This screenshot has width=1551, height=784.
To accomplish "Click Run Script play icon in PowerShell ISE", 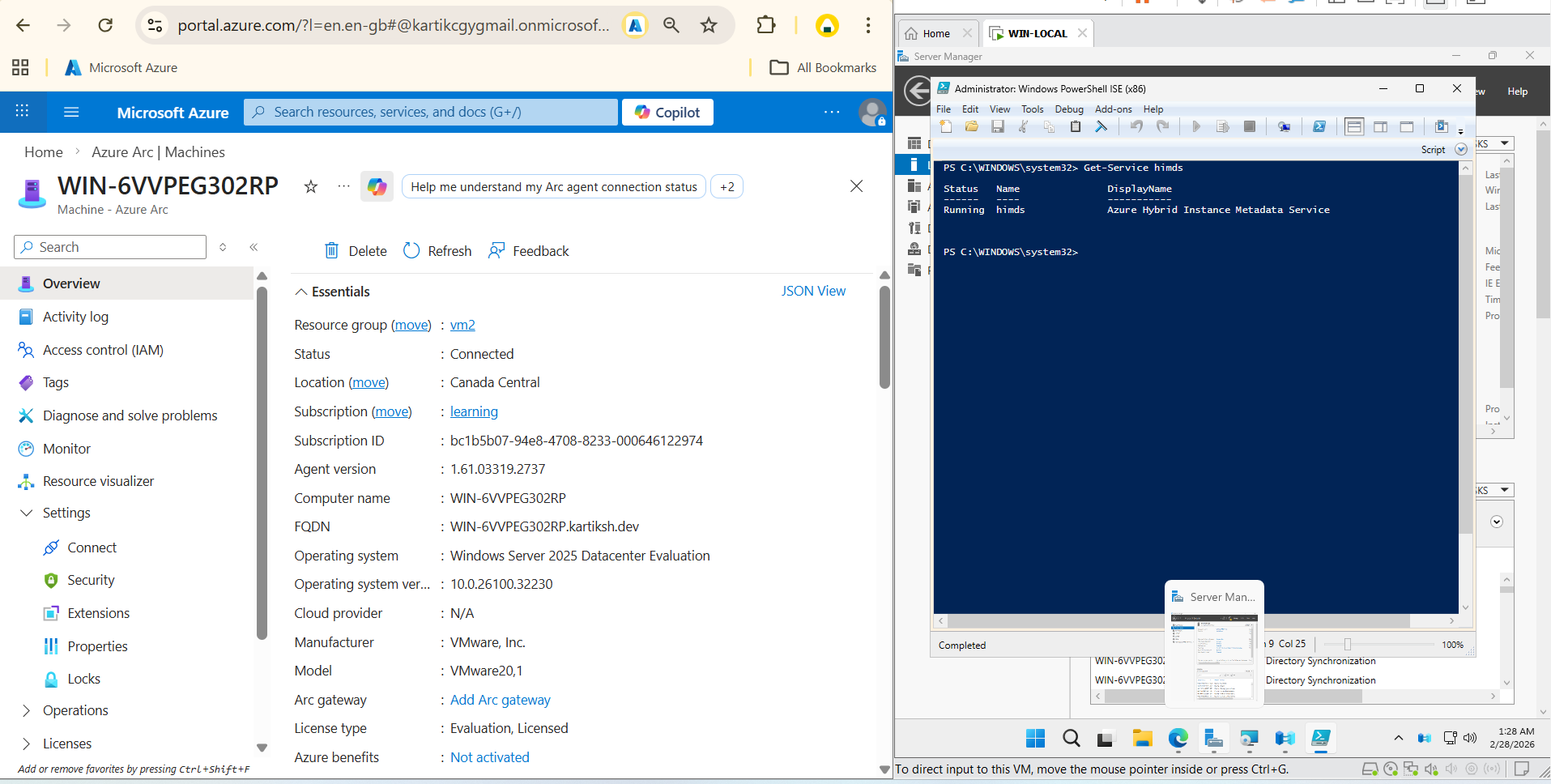I will tap(1197, 126).
